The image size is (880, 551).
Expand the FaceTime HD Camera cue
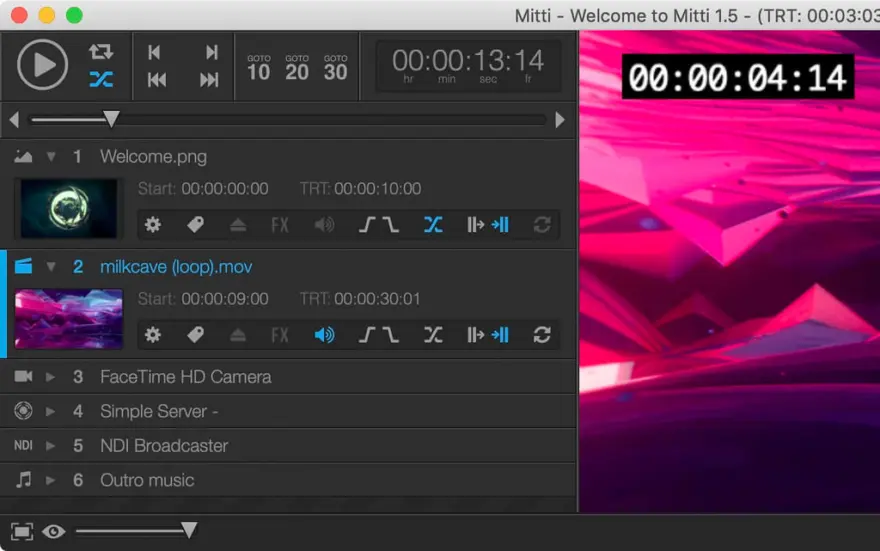click(x=51, y=377)
